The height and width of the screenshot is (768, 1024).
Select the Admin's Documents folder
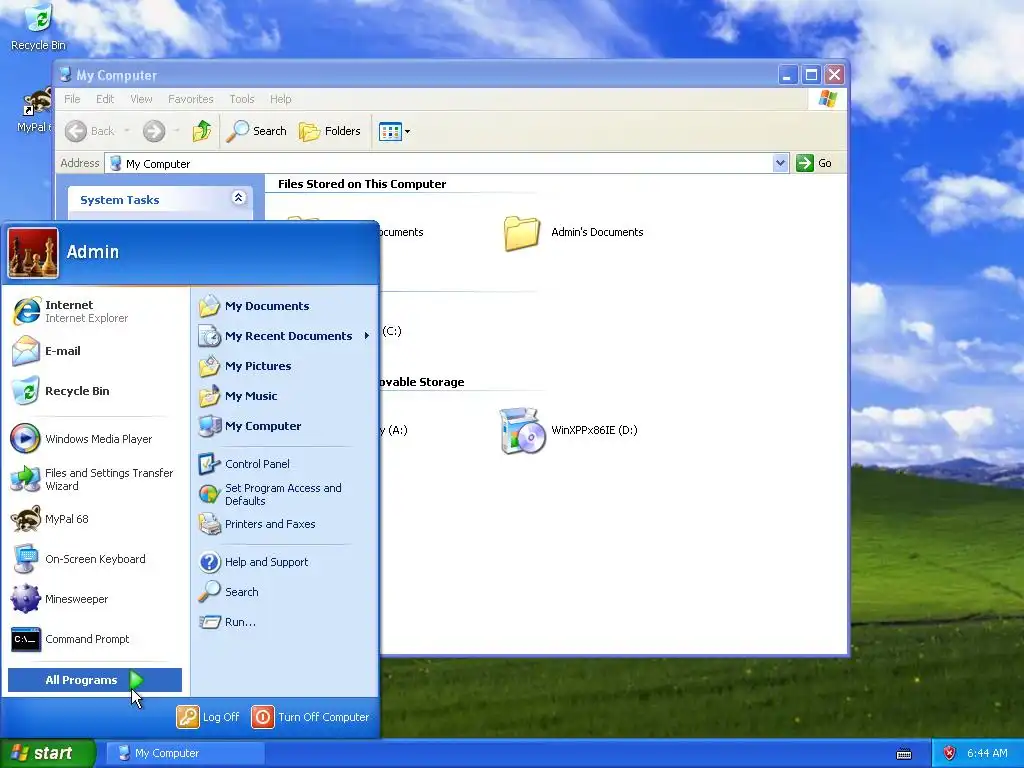tap(573, 232)
